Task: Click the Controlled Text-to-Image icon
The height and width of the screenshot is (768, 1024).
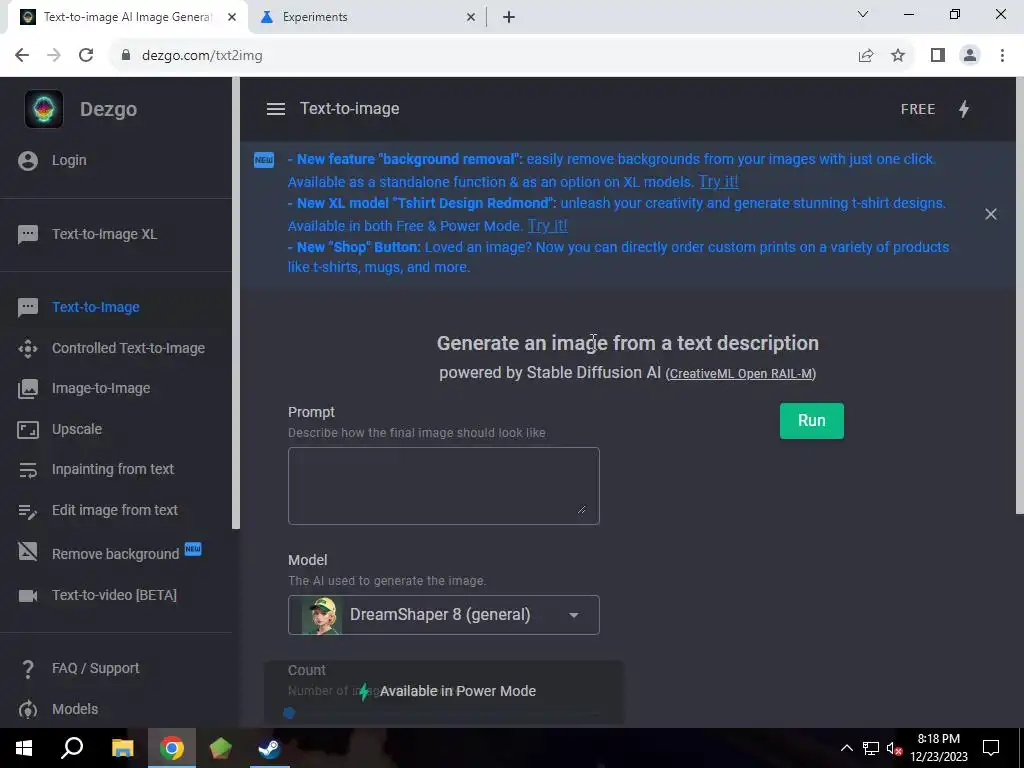Action: (28, 349)
